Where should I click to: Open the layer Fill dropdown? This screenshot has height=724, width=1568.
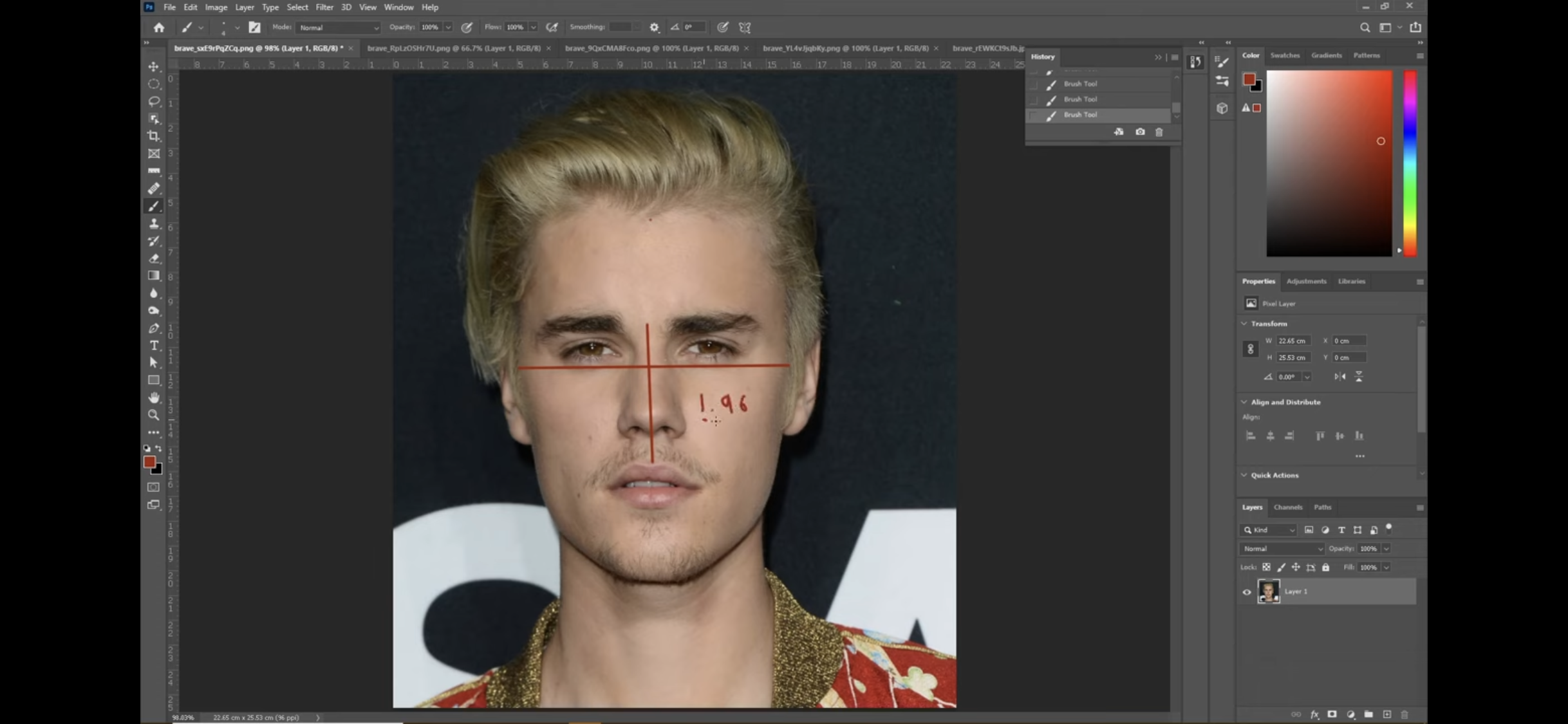coord(1386,567)
